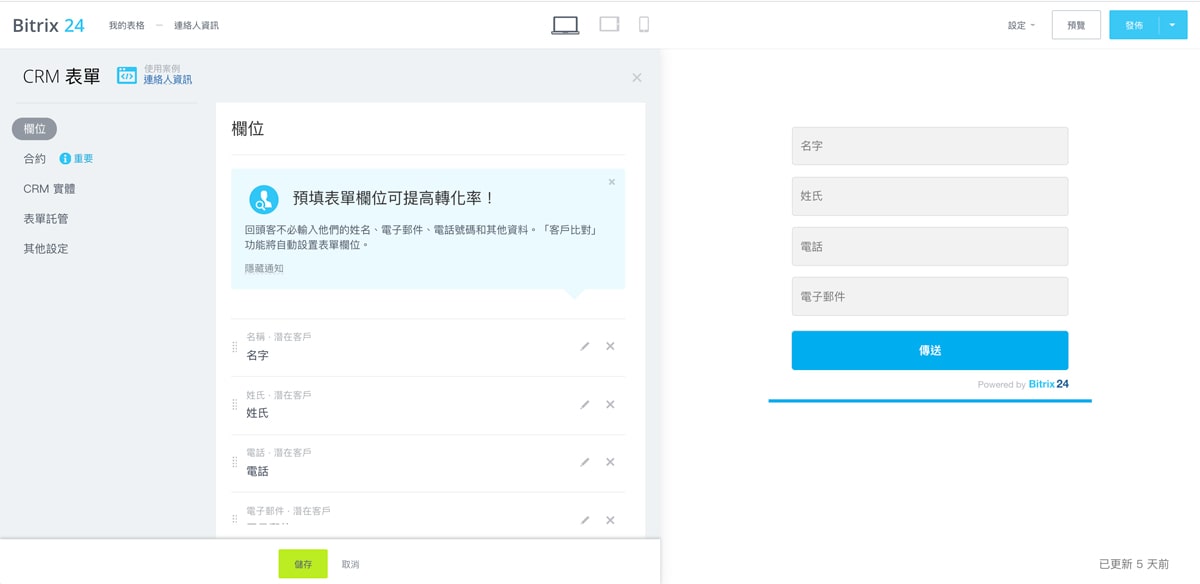Click the 電話 · 潛在客戶 field label

click(x=278, y=453)
